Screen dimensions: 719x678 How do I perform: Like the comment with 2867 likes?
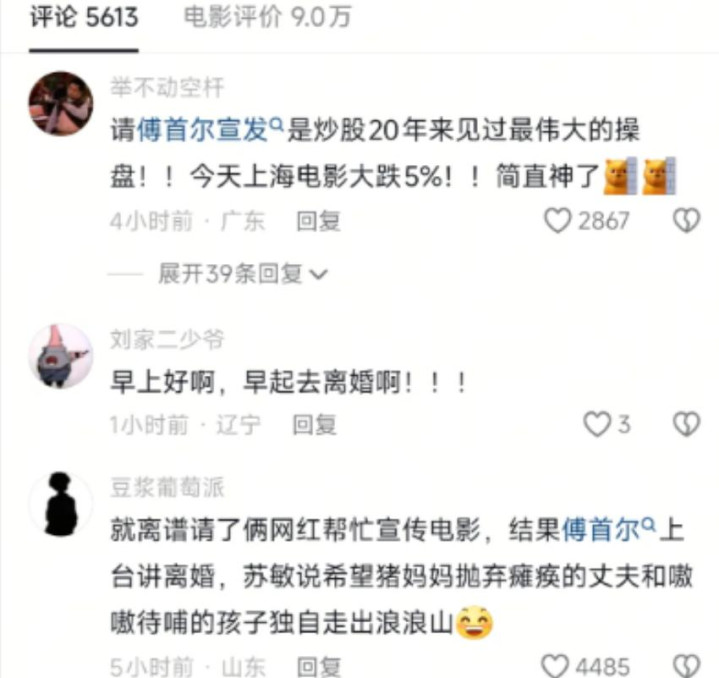558,221
